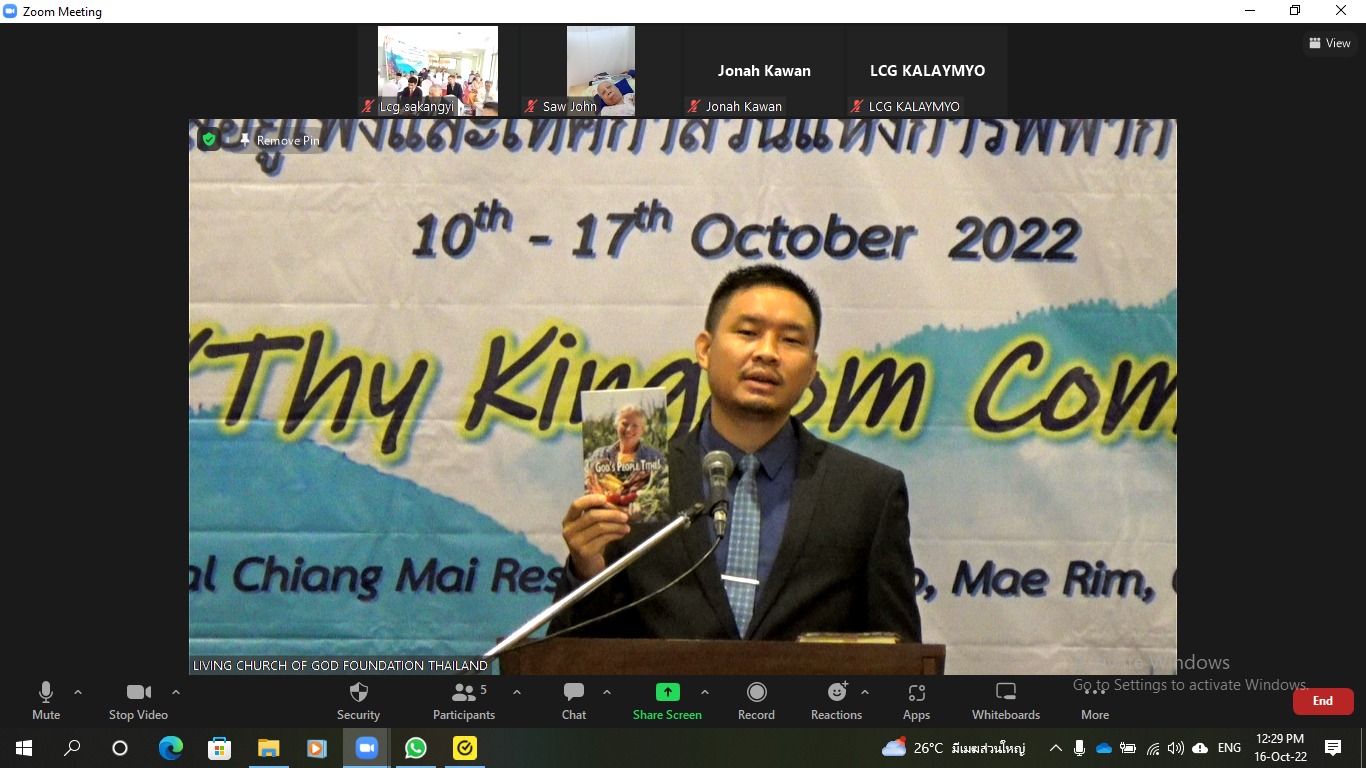Open Whiteboards

tap(1006, 700)
